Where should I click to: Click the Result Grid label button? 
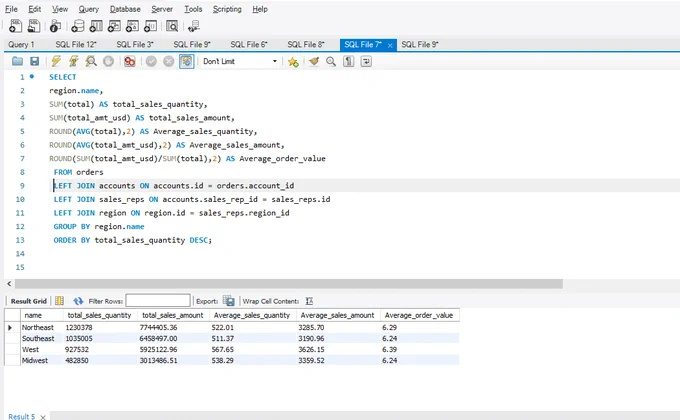click(29, 301)
